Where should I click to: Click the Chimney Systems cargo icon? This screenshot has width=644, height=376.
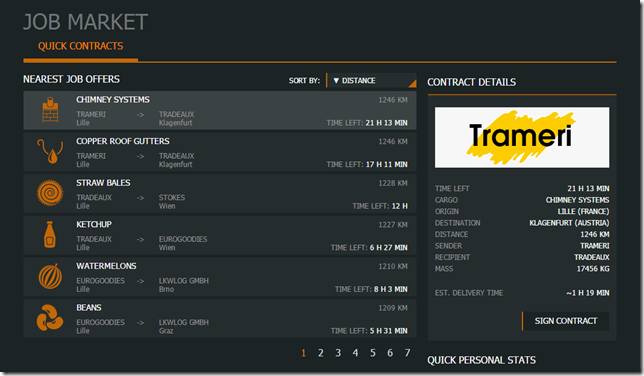50,110
